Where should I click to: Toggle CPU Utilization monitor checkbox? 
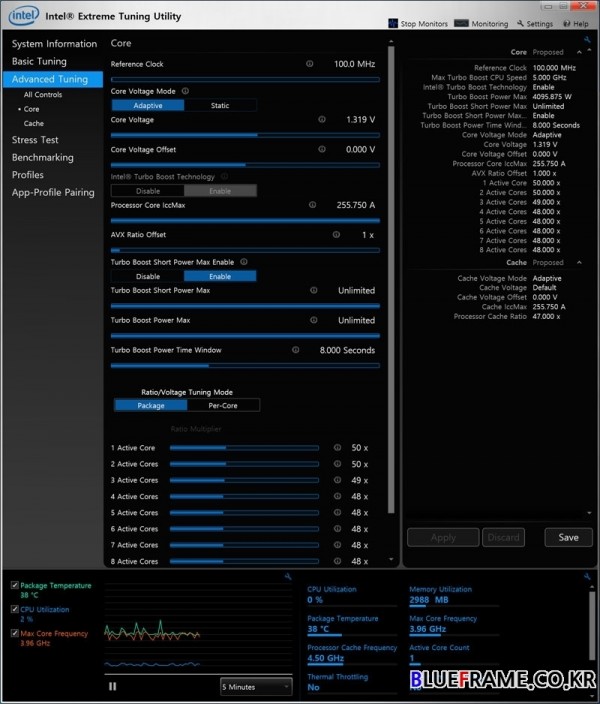(x=15, y=609)
